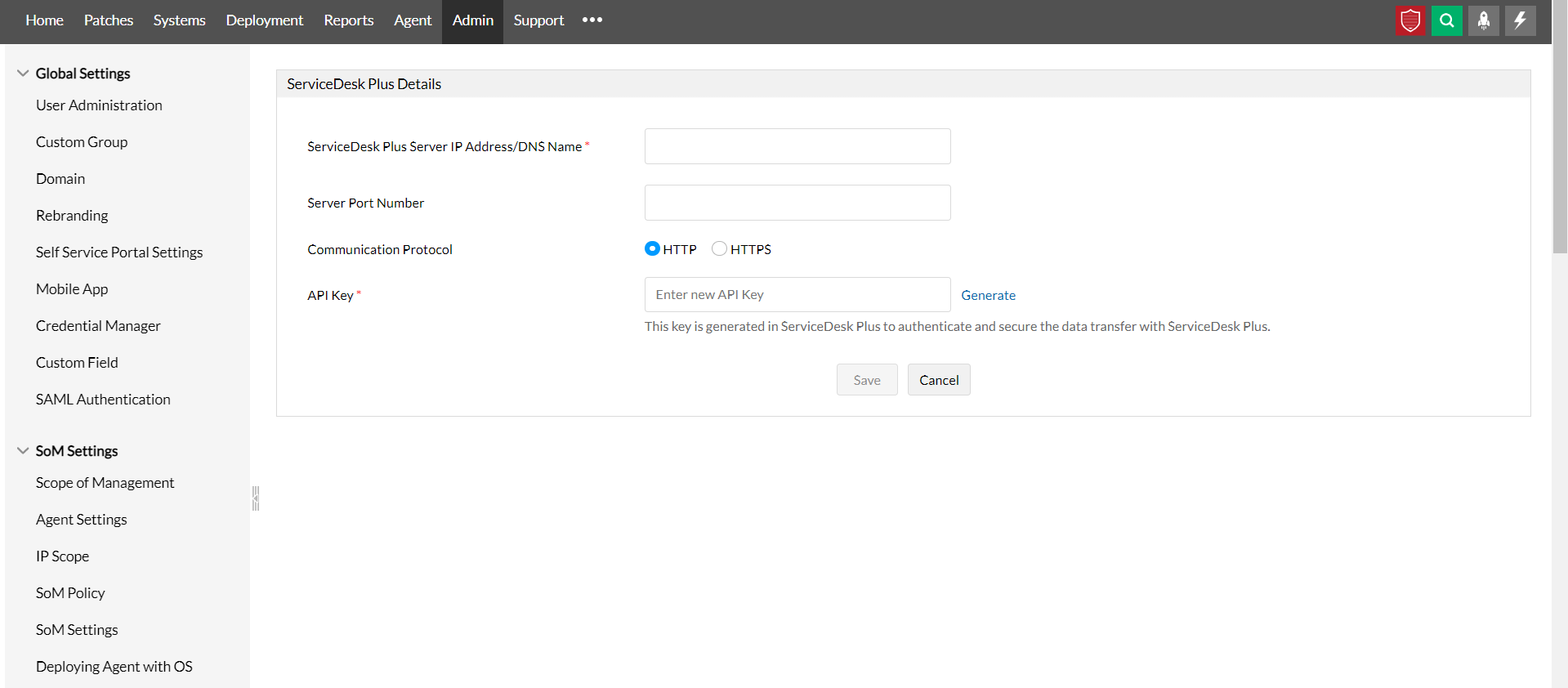Open Credential Manager in the sidebar
This screenshot has height=688, width=1568.
[x=98, y=326]
